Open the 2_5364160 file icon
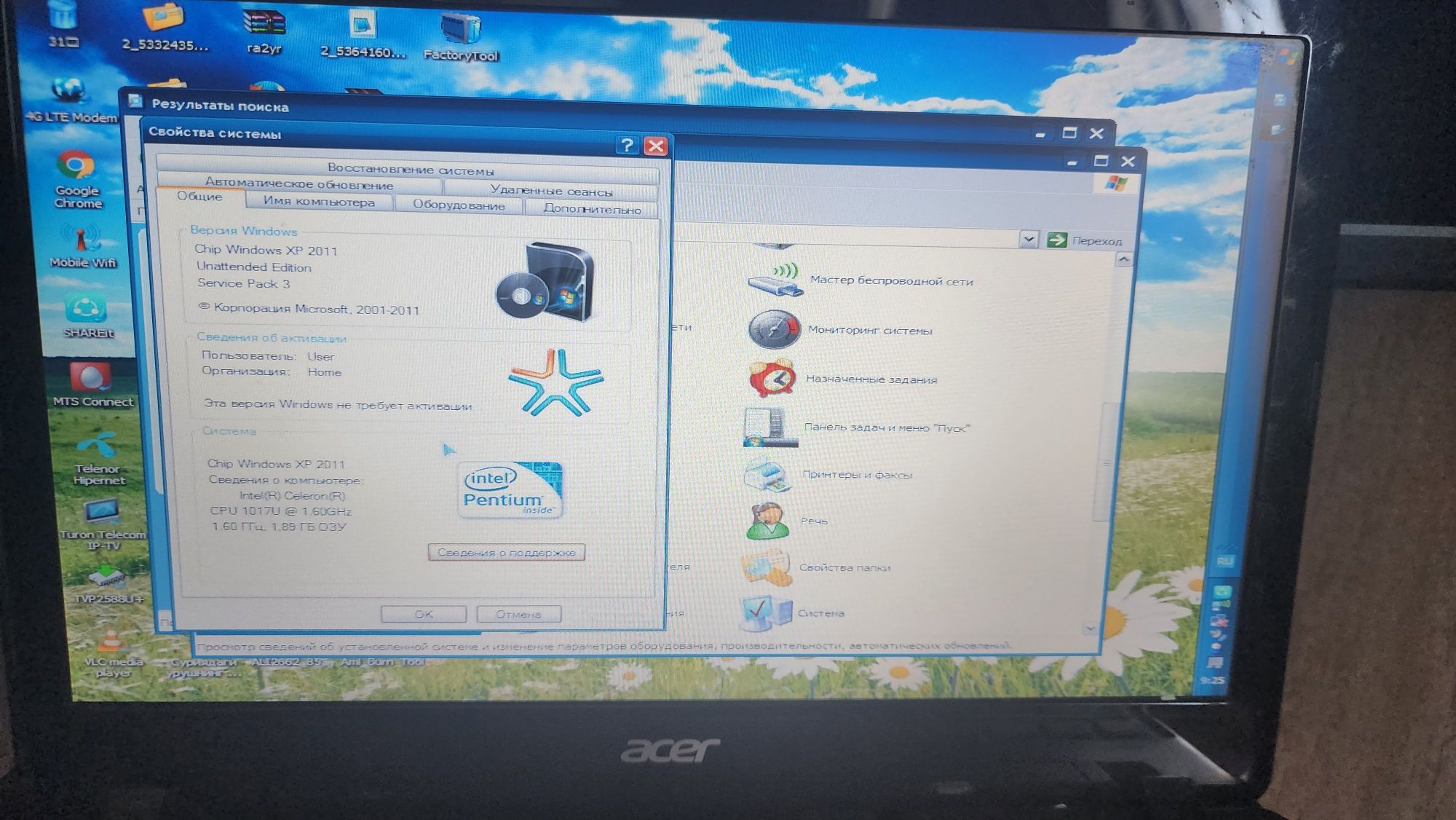The image size is (1456, 820). [363, 33]
